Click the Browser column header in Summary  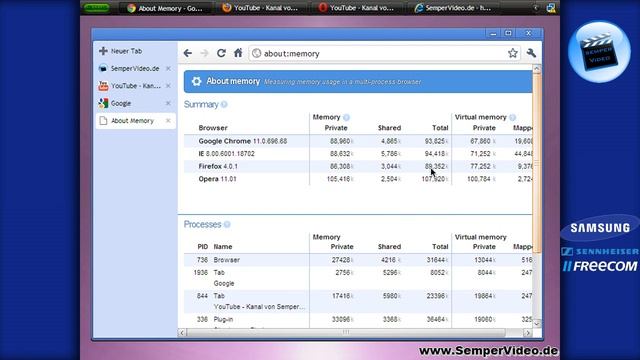[x=213, y=128]
